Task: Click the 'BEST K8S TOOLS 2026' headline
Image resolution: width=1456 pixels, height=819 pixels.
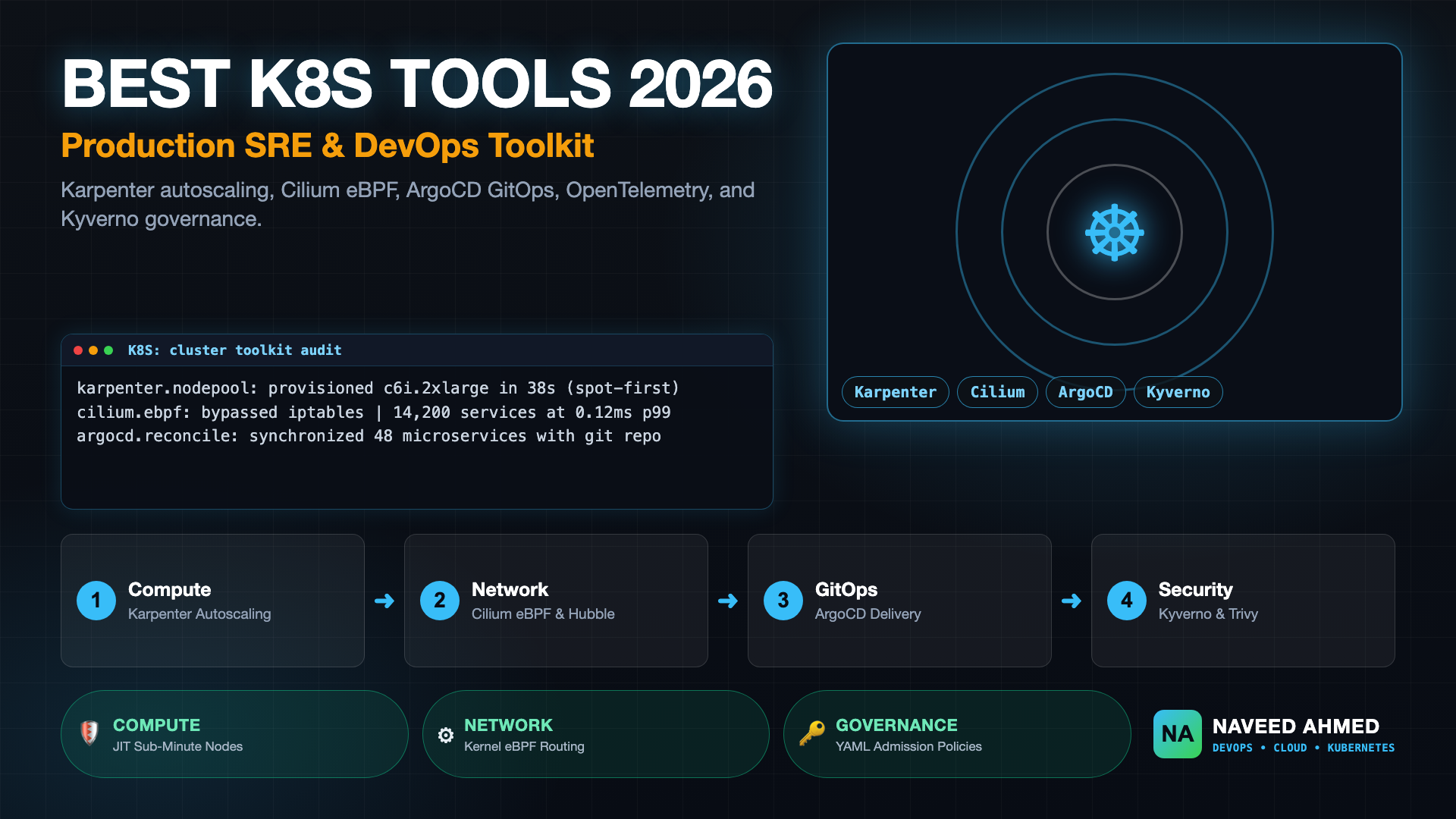Action: click(417, 83)
